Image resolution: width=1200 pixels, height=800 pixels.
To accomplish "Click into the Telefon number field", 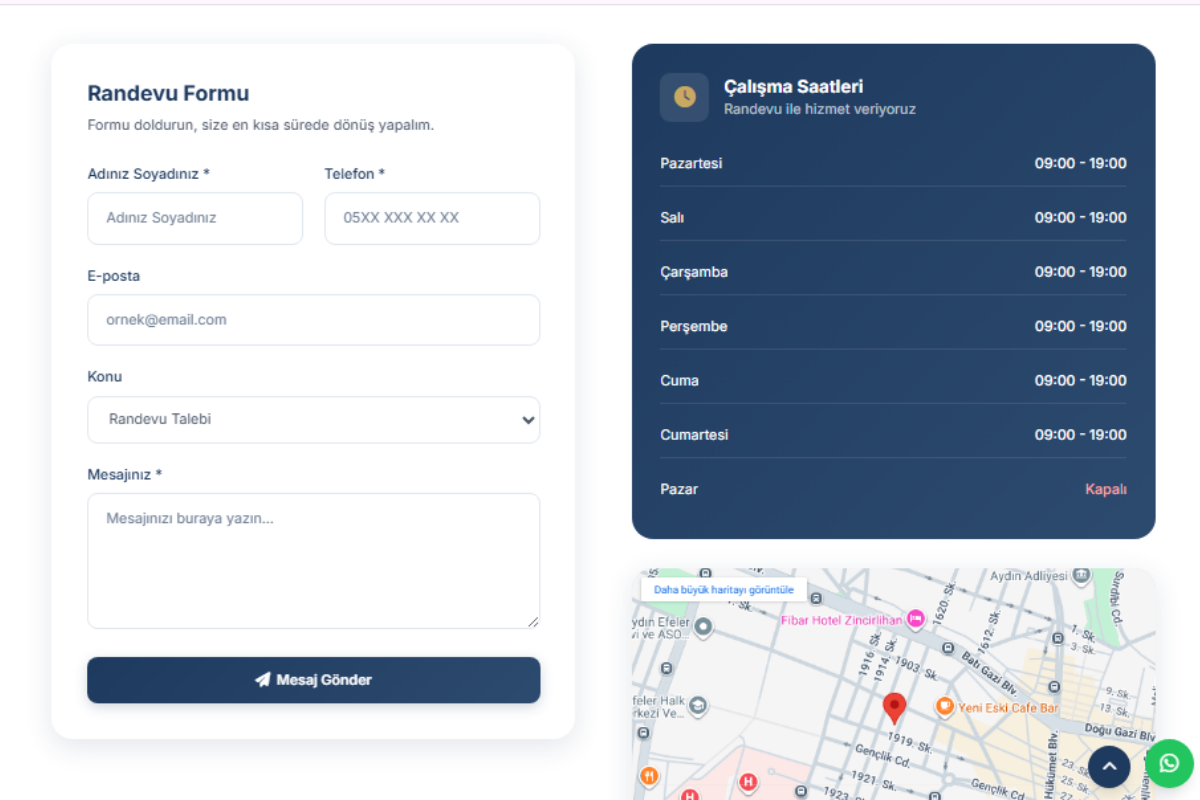I will coord(432,218).
